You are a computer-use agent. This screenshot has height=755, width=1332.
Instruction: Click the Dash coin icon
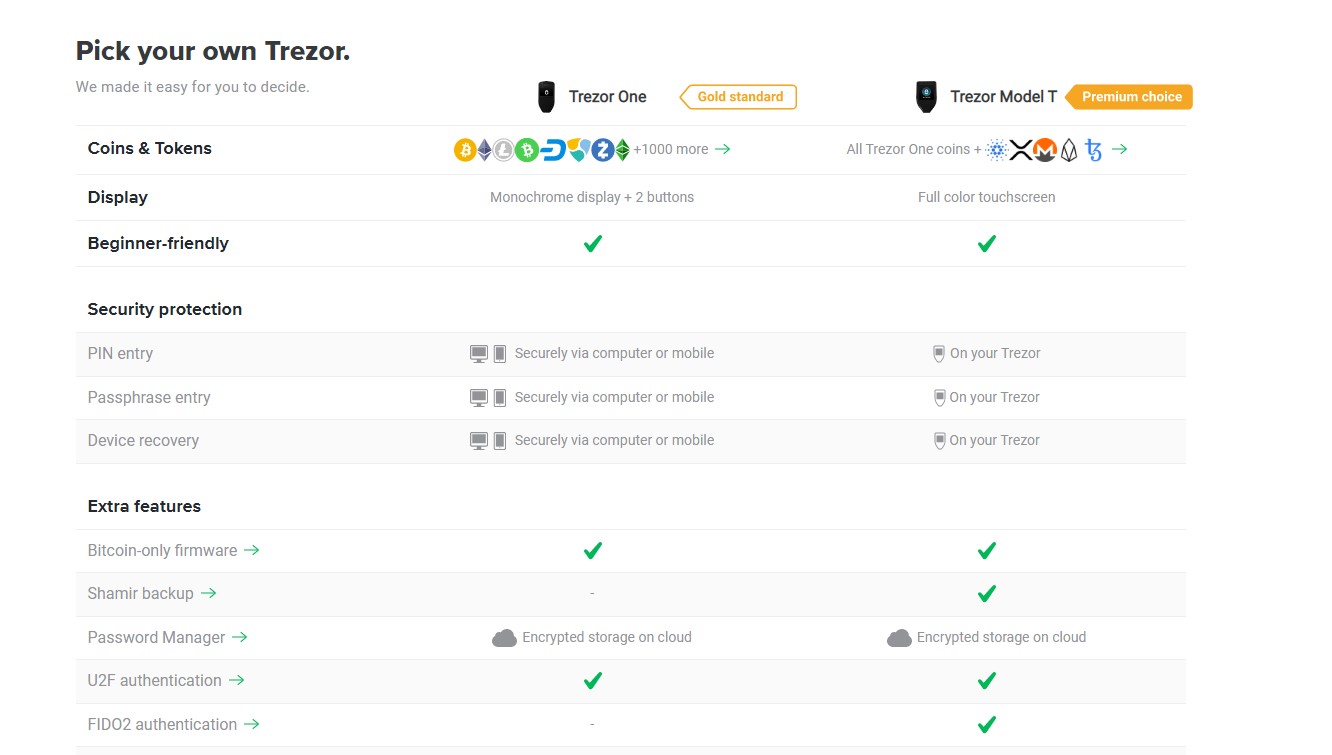(x=553, y=150)
